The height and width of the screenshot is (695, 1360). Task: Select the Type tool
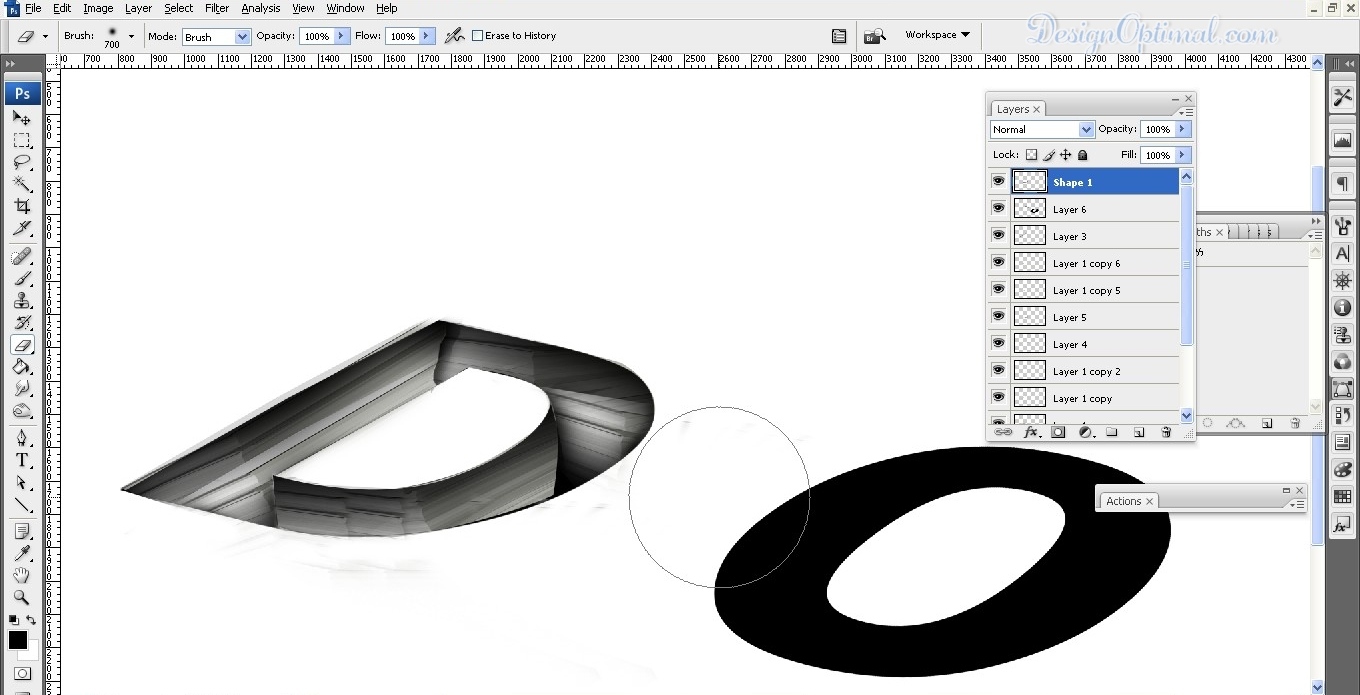click(22, 460)
